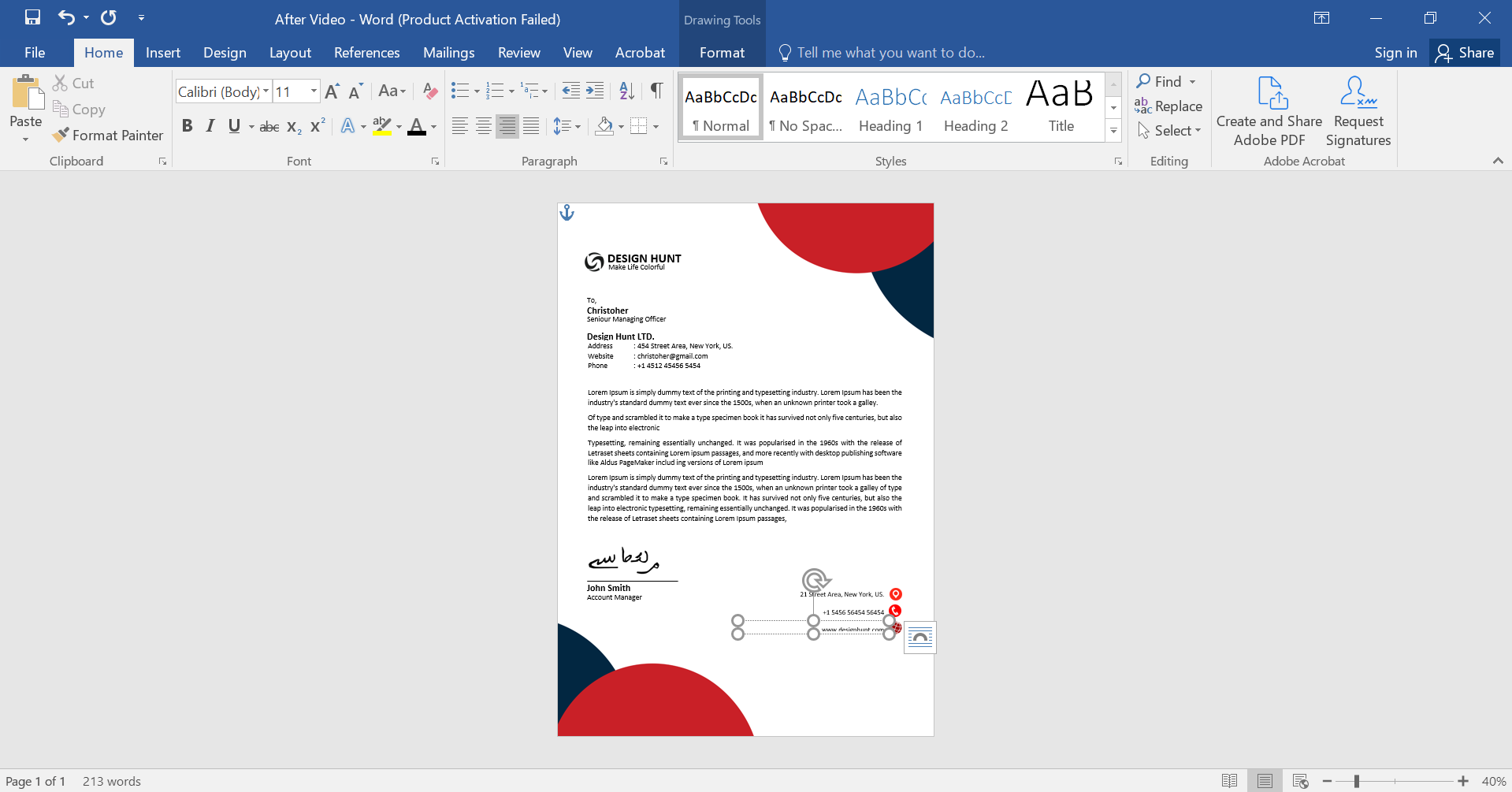Toggle italic formatting

(x=210, y=125)
